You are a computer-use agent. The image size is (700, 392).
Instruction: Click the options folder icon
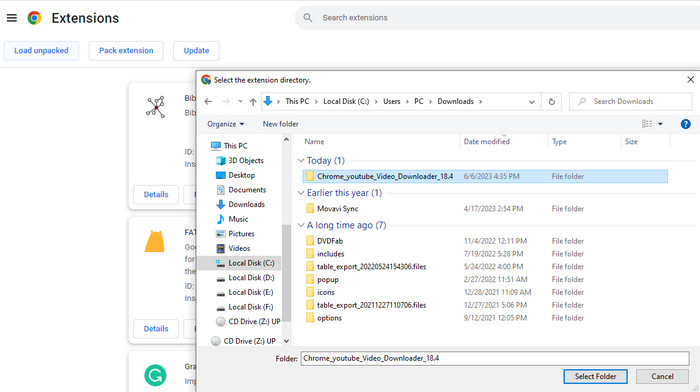pyautogui.click(x=310, y=318)
